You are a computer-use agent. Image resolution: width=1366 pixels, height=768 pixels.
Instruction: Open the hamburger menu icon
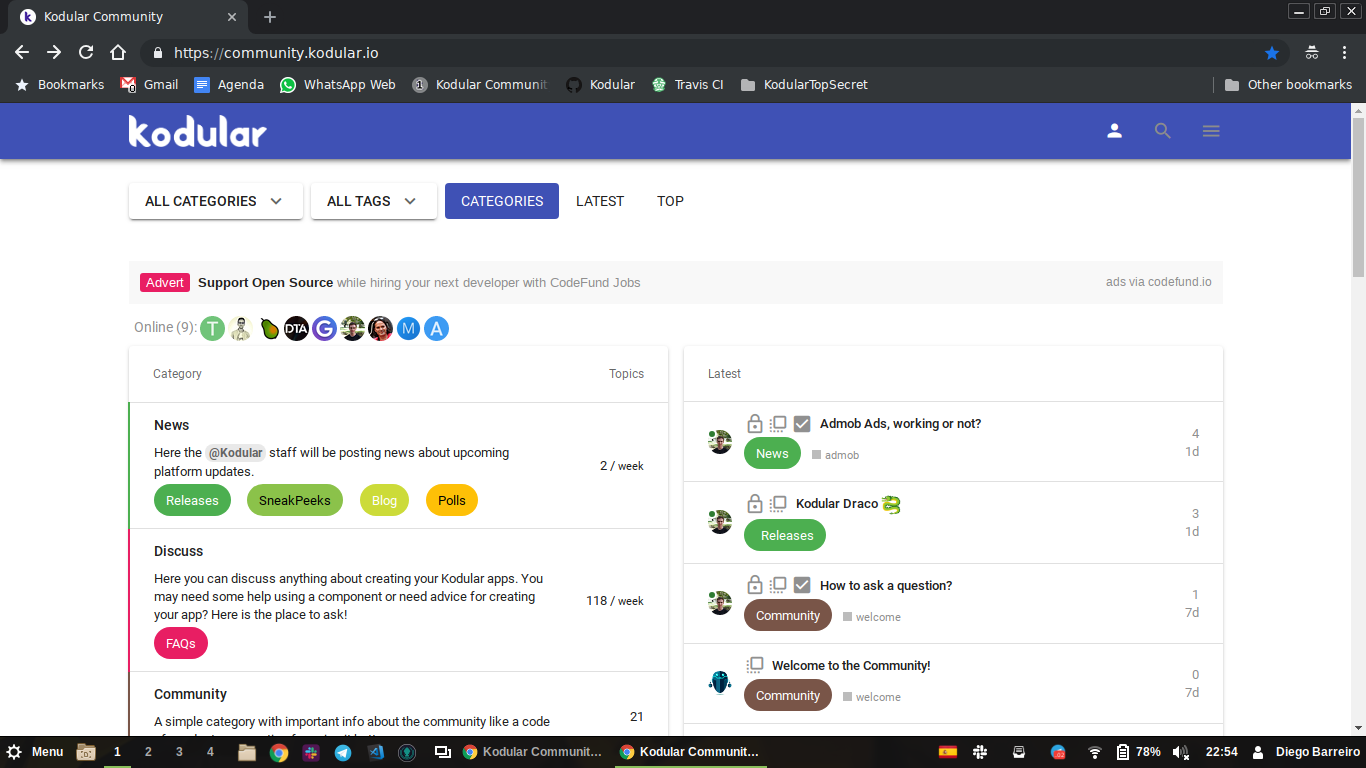coord(1211,131)
